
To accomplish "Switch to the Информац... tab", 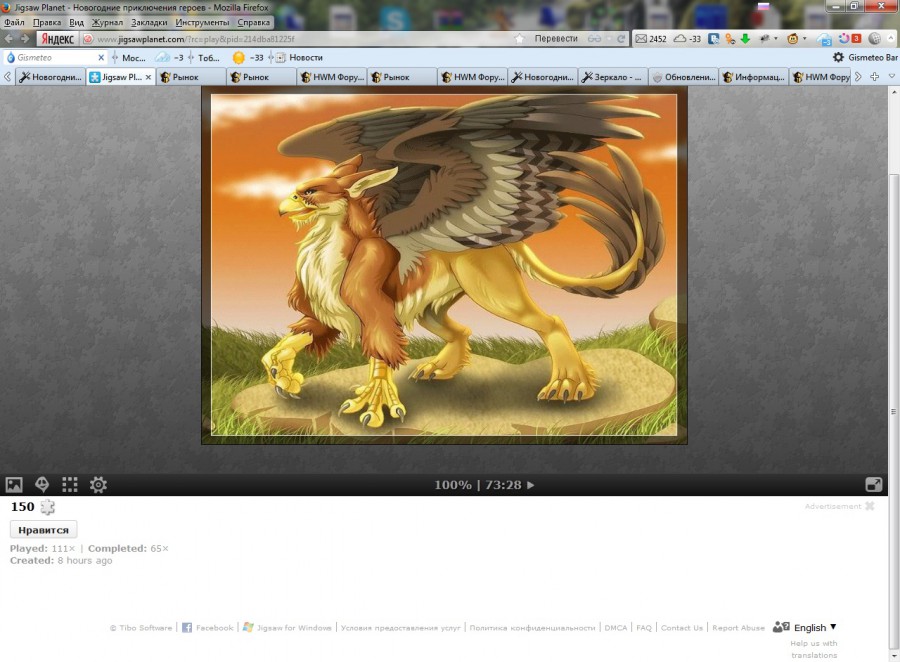I will pyautogui.click(x=754, y=76).
